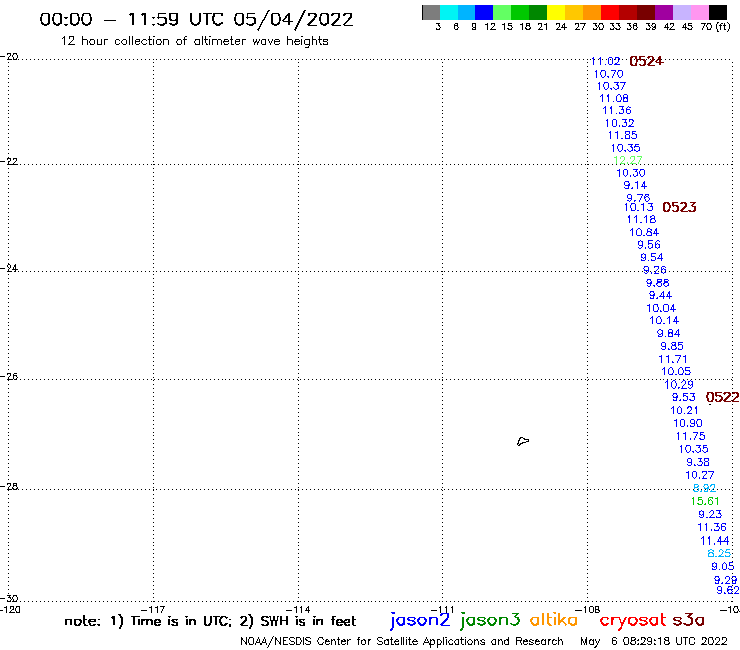
Task: Click the longitude axis label -111
Action: click(x=443, y=609)
